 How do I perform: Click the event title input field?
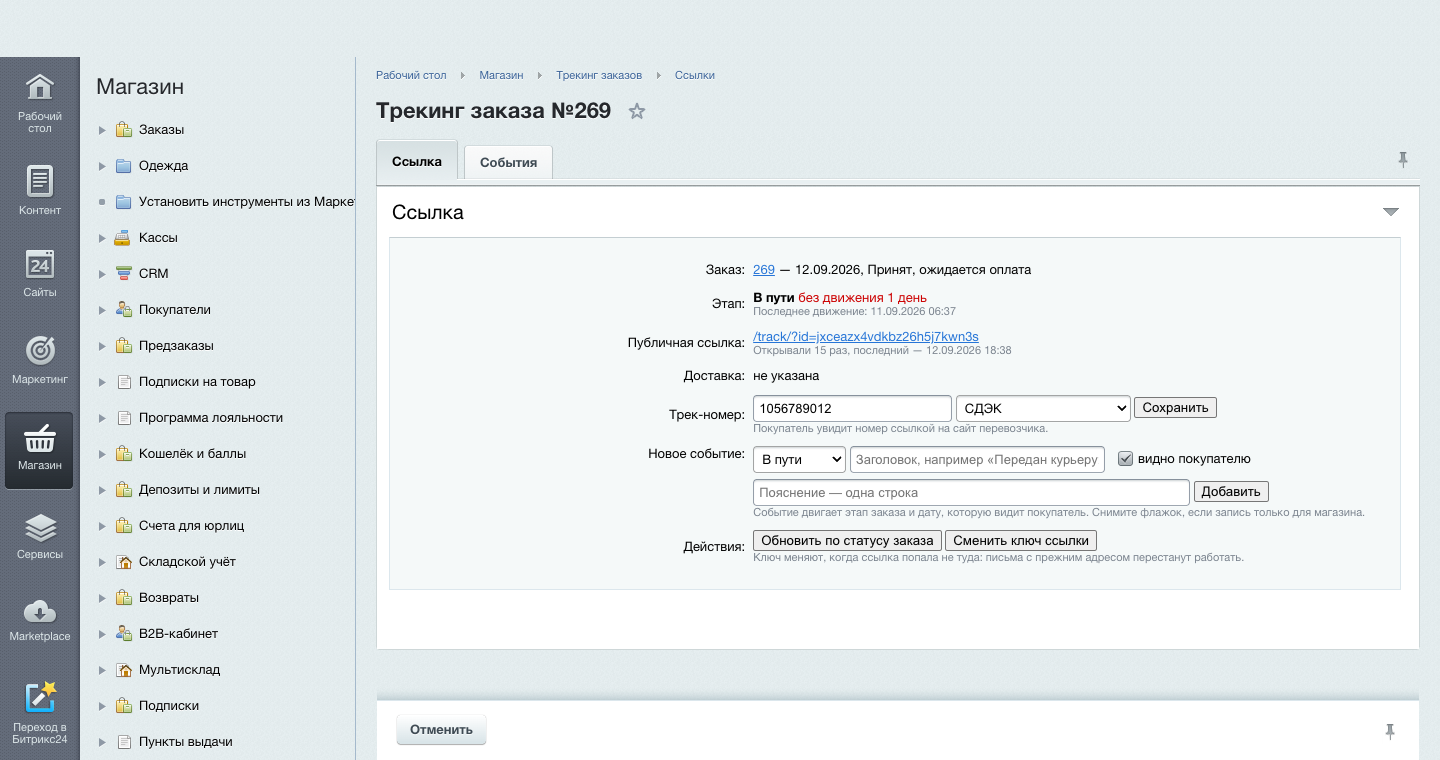[x=977, y=459]
